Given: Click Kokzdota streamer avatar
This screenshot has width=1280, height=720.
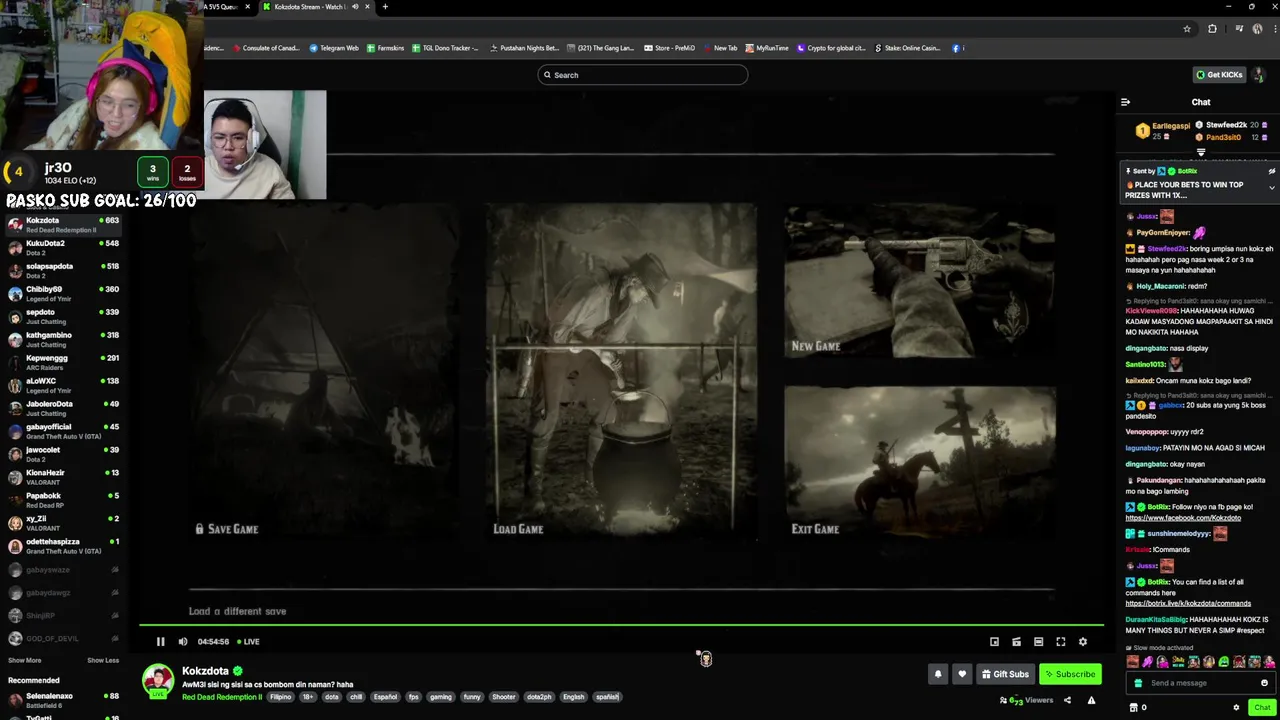Looking at the screenshot, I should [x=158, y=680].
